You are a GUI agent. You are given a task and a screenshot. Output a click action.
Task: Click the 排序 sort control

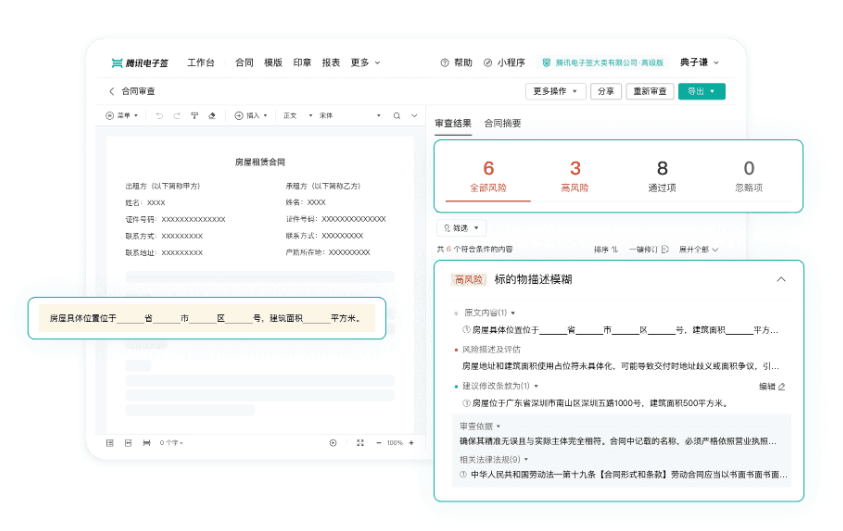coord(606,249)
